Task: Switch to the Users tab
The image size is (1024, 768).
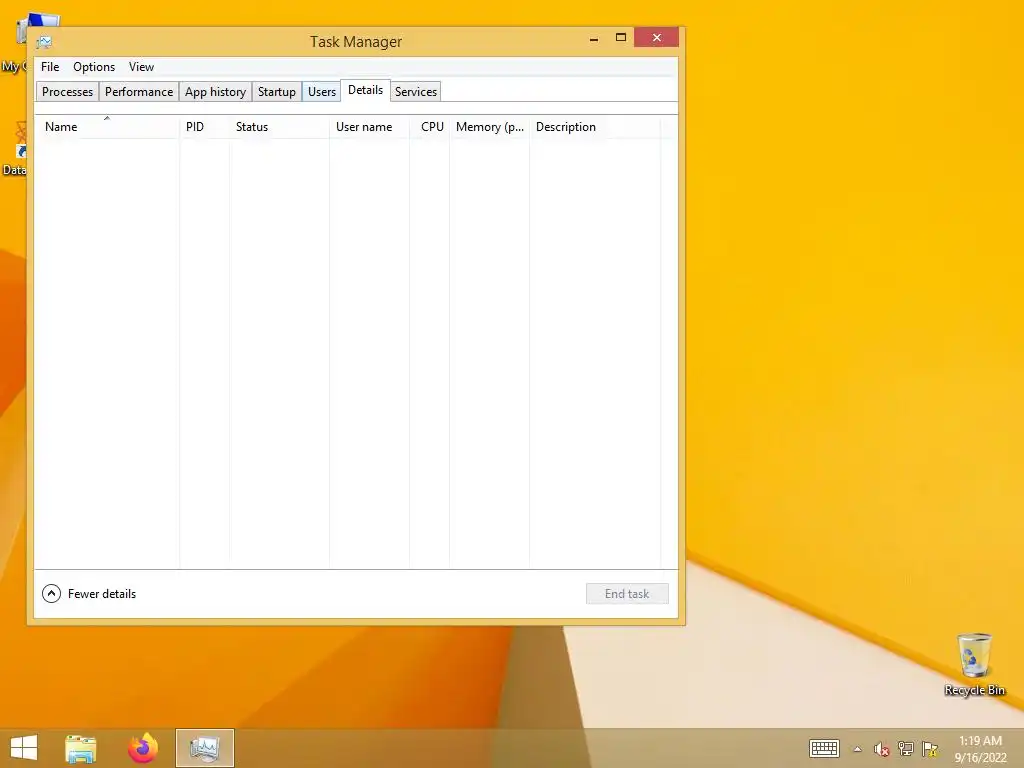Action: click(321, 92)
